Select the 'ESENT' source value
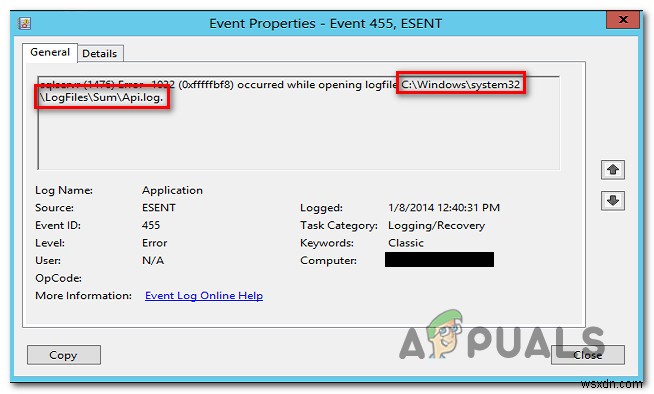Image resolution: width=654 pixels, height=394 pixels. pyautogui.click(x=158, y=208)
